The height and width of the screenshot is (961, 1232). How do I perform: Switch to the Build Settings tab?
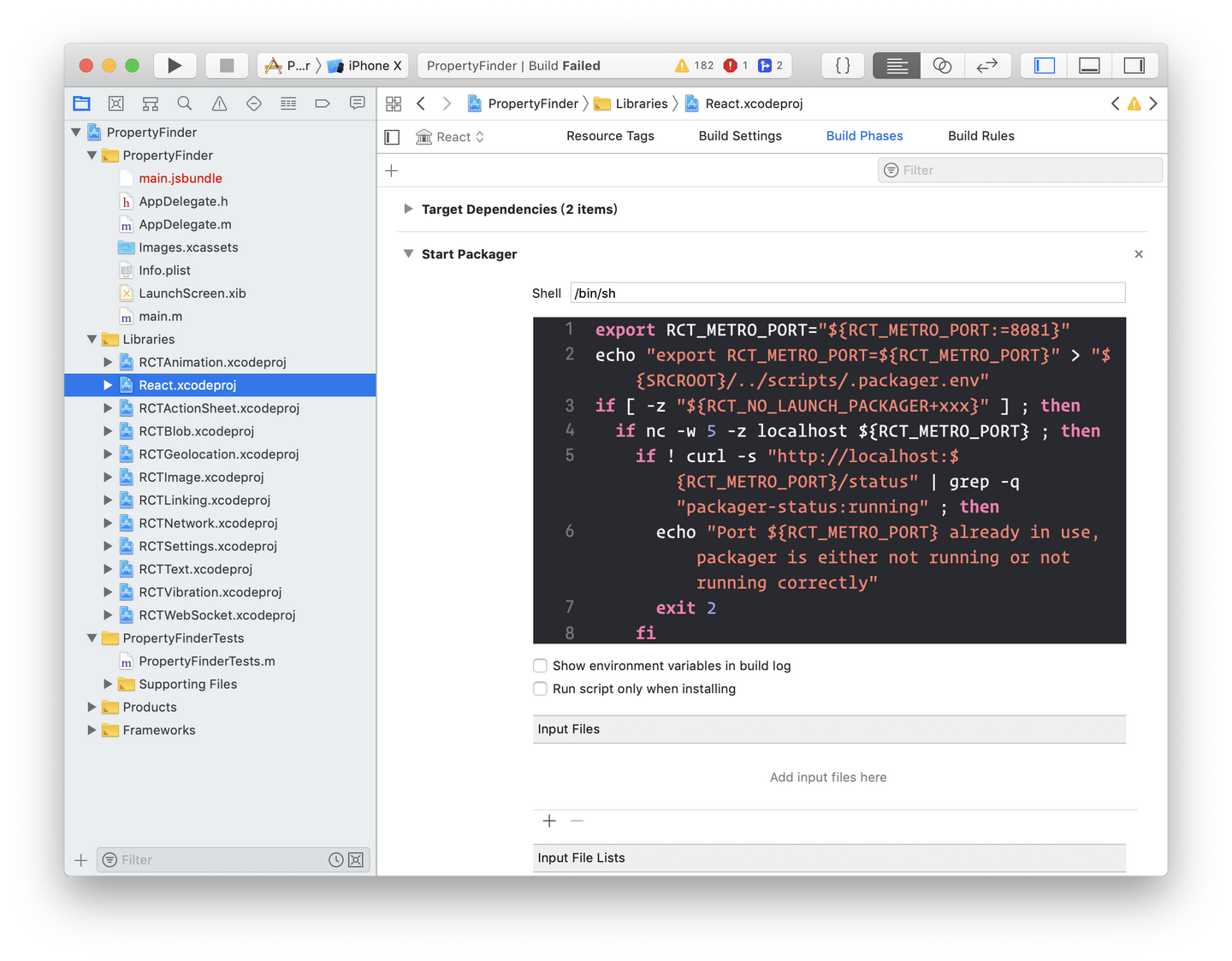tap(740, 136)
